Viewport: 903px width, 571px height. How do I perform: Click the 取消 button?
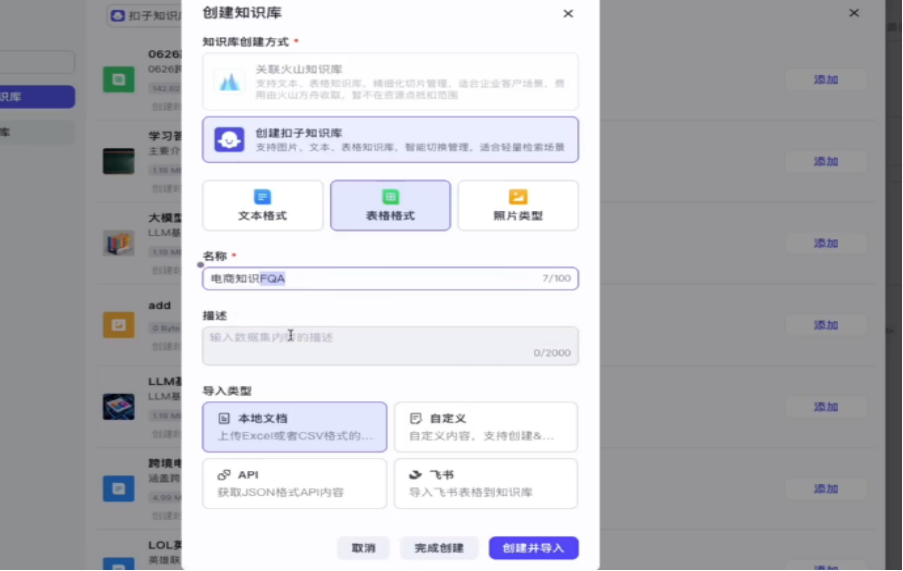[363, 548]
